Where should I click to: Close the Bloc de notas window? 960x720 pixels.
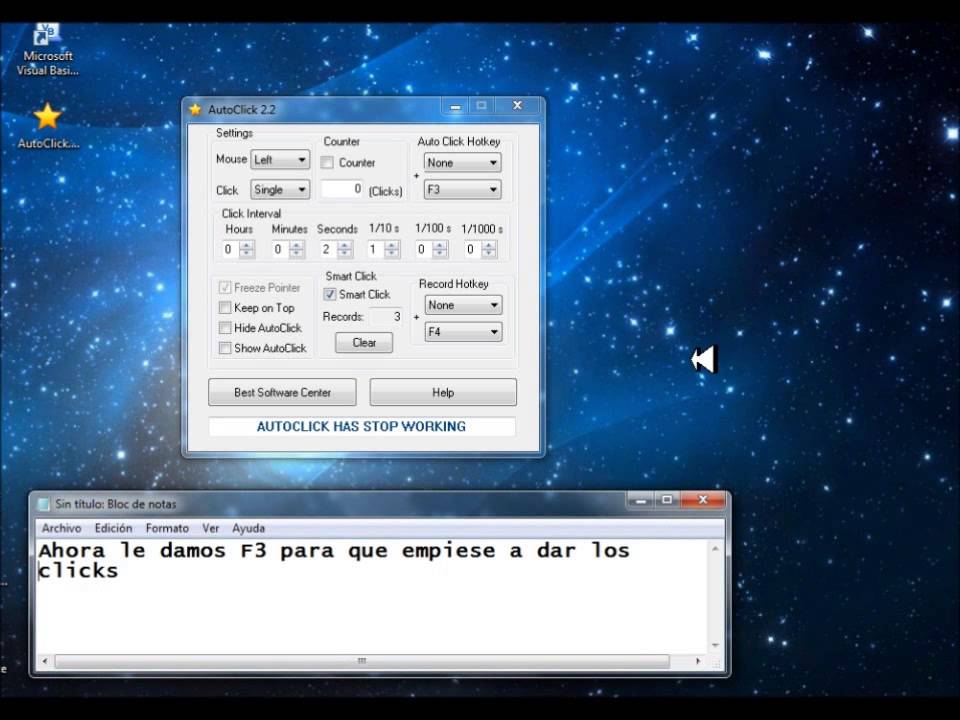click(x=702, y=500)
